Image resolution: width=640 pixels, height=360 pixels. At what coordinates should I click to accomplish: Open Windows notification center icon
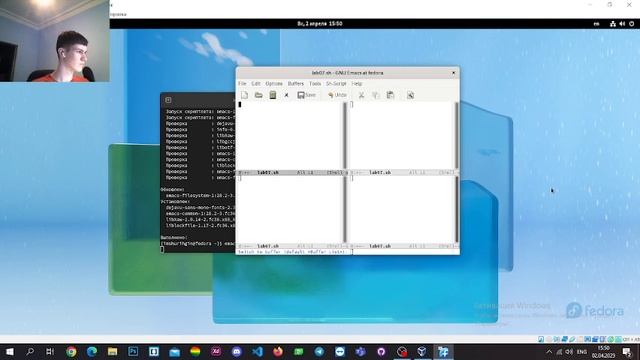click(x=627, y=351)
